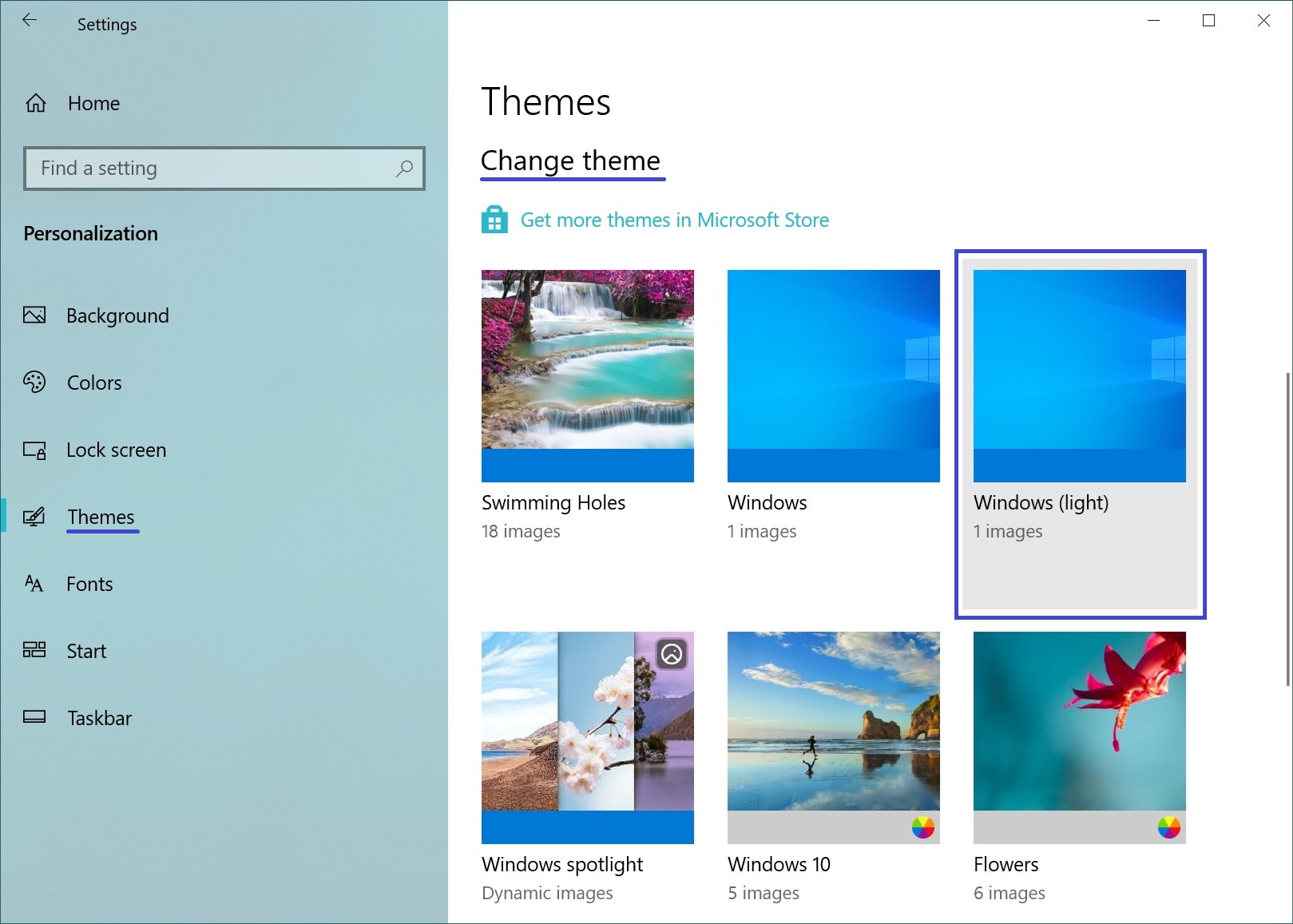Focus the Find a setting field
Viewport: 1293px width, 924px height.
(x=224, y=169)
